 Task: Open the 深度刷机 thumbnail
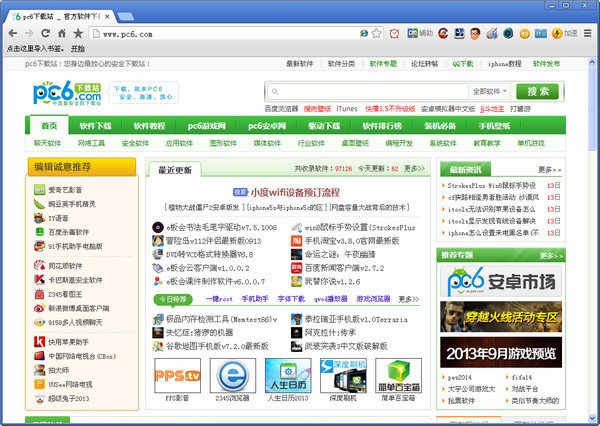pos(343,375)
